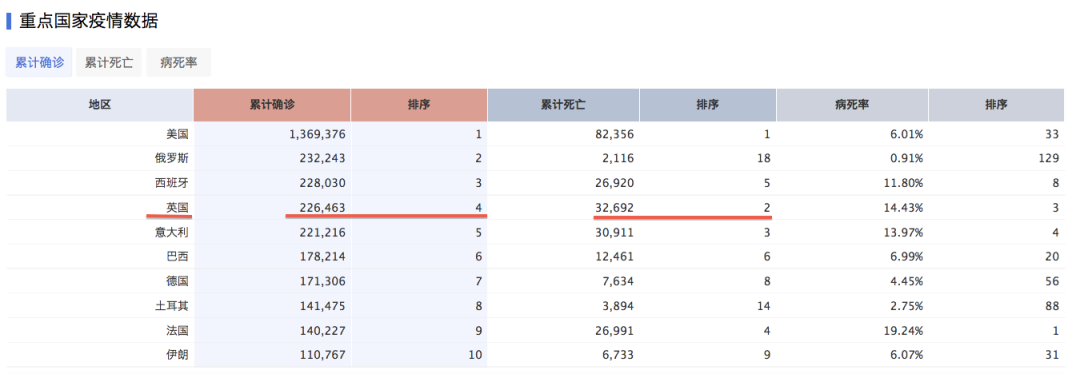The image size is (1080, 374).
Task: Select the 美国 row label
Action: click(x=177, y=134)
